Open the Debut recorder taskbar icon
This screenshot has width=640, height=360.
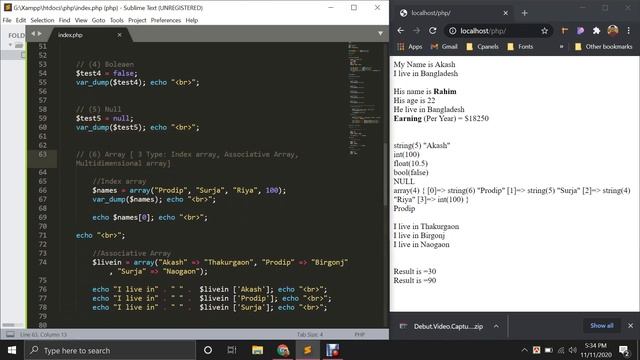pyautogui.click(x=333, y=350)
